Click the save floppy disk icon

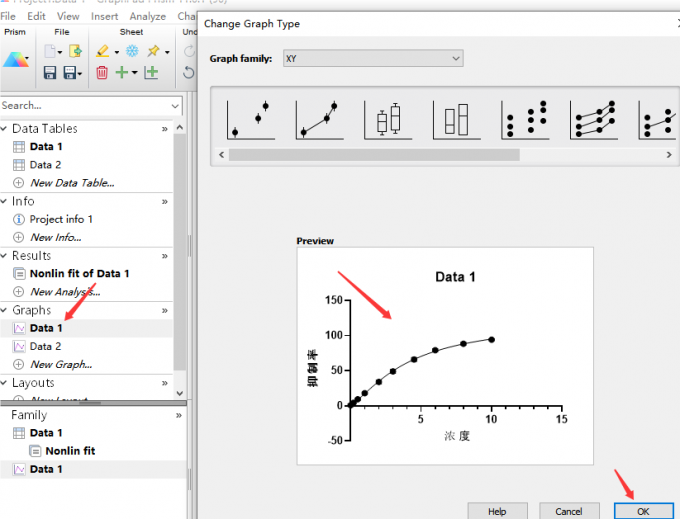point(50,72)
